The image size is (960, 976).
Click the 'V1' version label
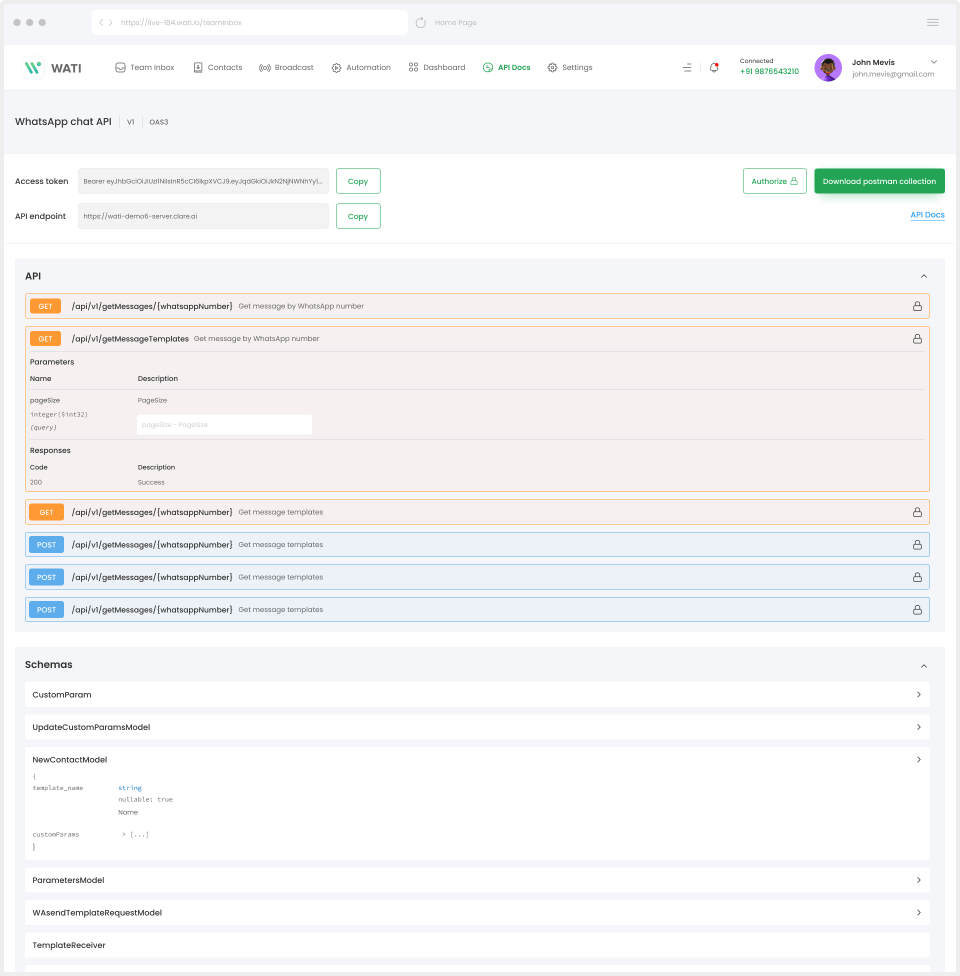pos(131,122)
